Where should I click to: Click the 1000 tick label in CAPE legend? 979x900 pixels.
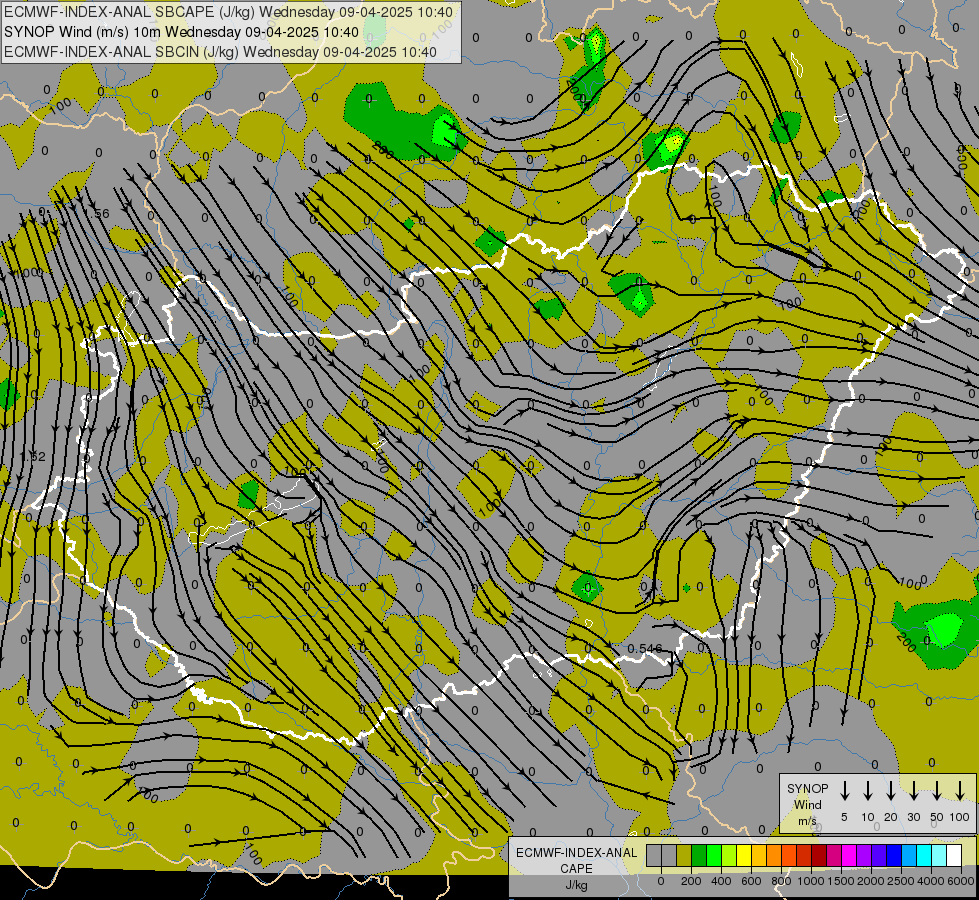(811, 881)
